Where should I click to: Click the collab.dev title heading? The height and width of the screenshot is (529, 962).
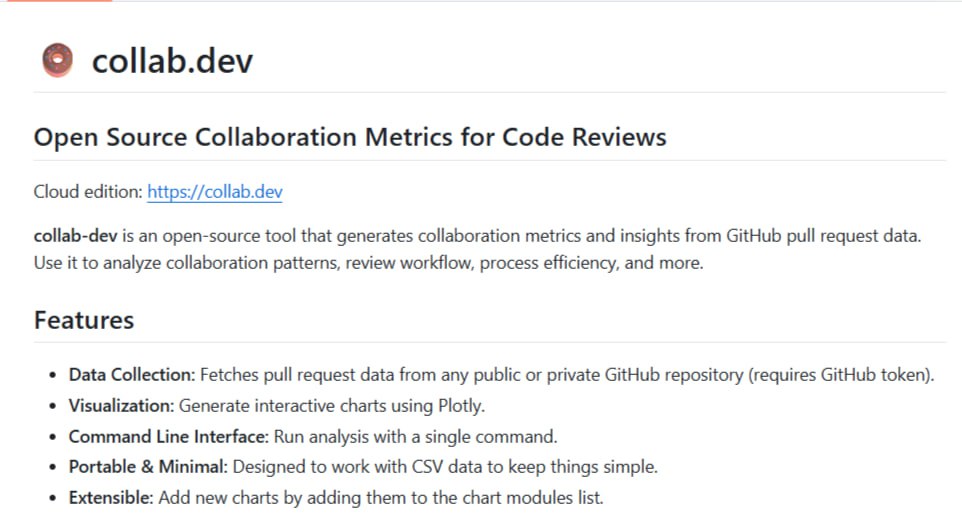pos(172,61)
